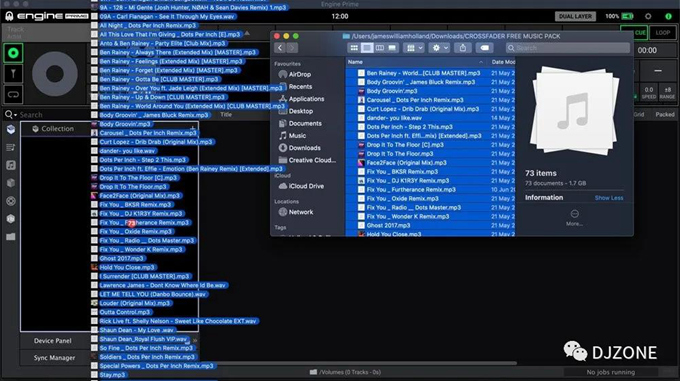Open the circular DJ library sidebar icon
The image size is (680, 381).
coord(11,201)
